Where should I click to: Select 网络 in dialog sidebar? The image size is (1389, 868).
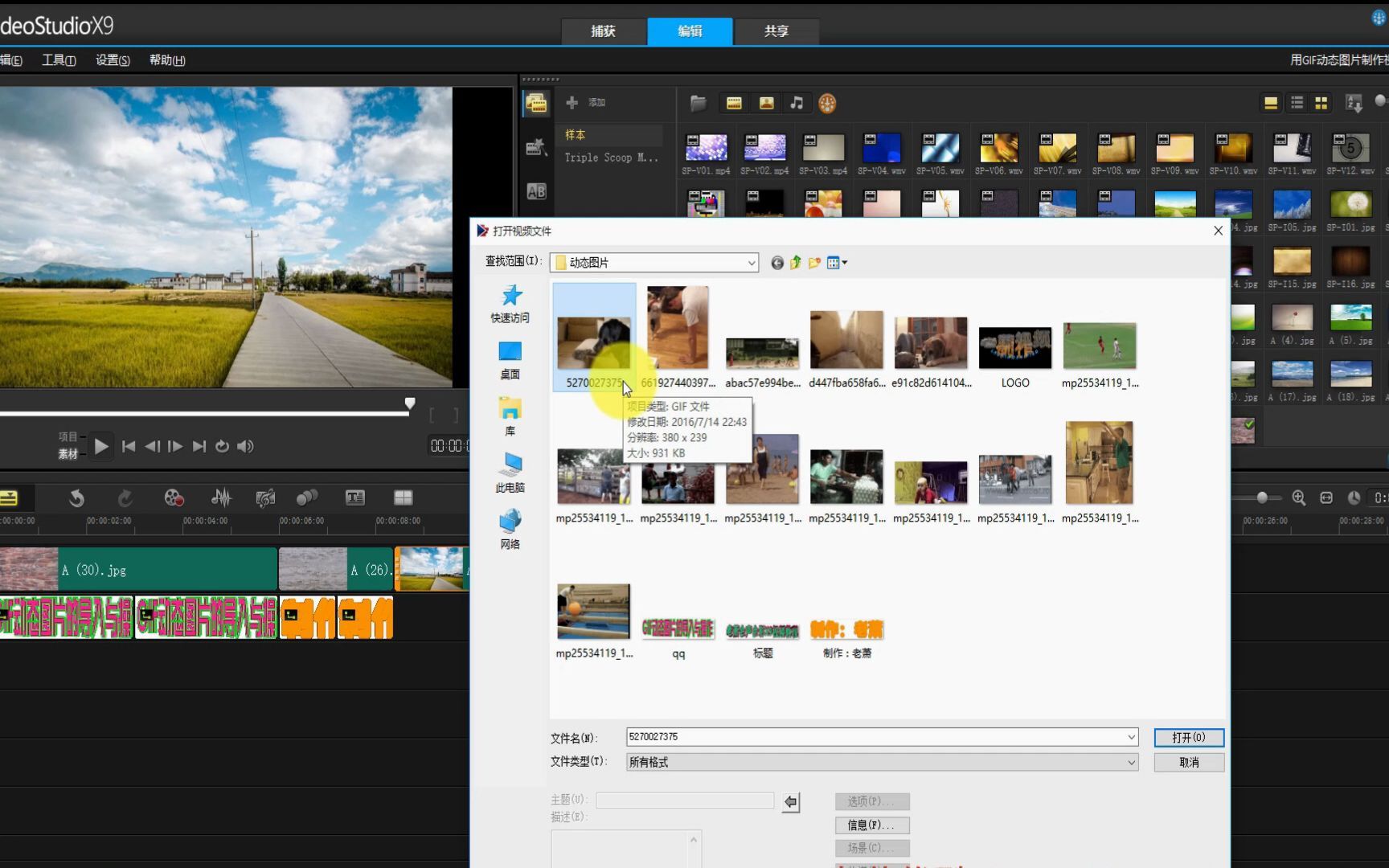pos(510,529)
